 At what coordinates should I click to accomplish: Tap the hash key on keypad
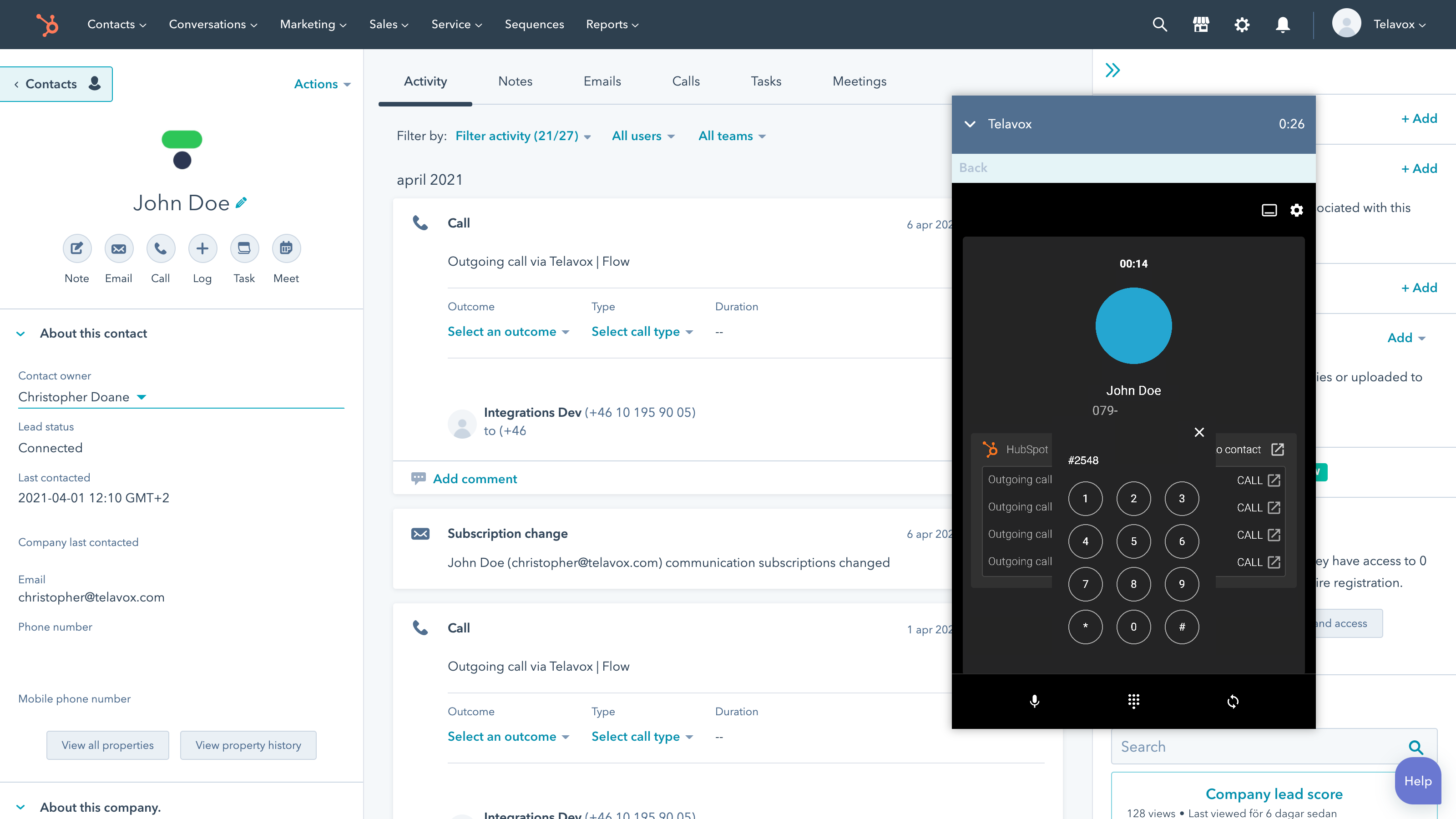pyautogui.click(x=1182, y=627)
